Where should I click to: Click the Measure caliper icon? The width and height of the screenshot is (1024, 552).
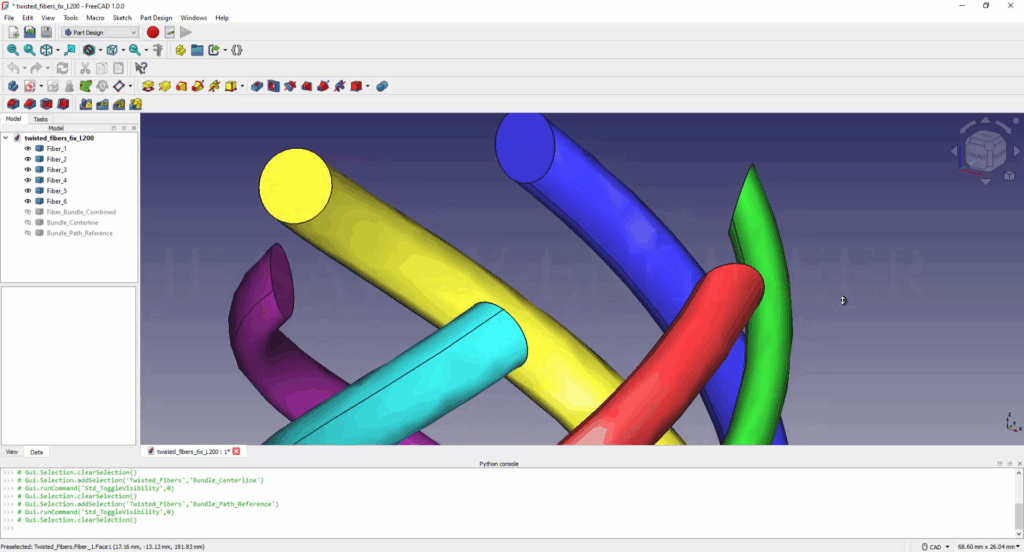[x=158, y=50]
